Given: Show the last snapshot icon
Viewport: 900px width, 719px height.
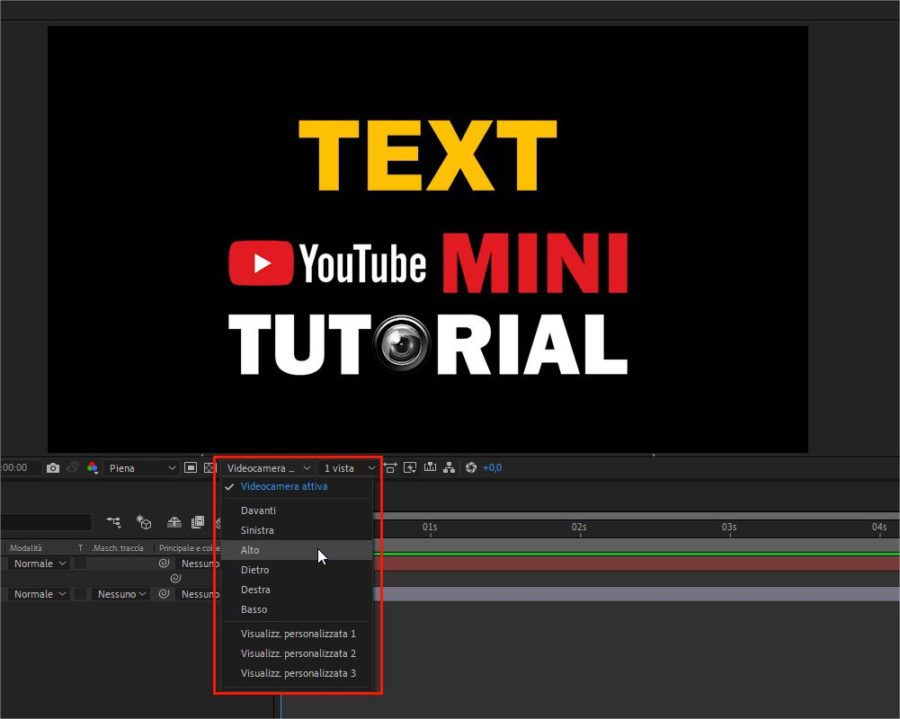Looking at the screenshot, I should pos(72,467).
